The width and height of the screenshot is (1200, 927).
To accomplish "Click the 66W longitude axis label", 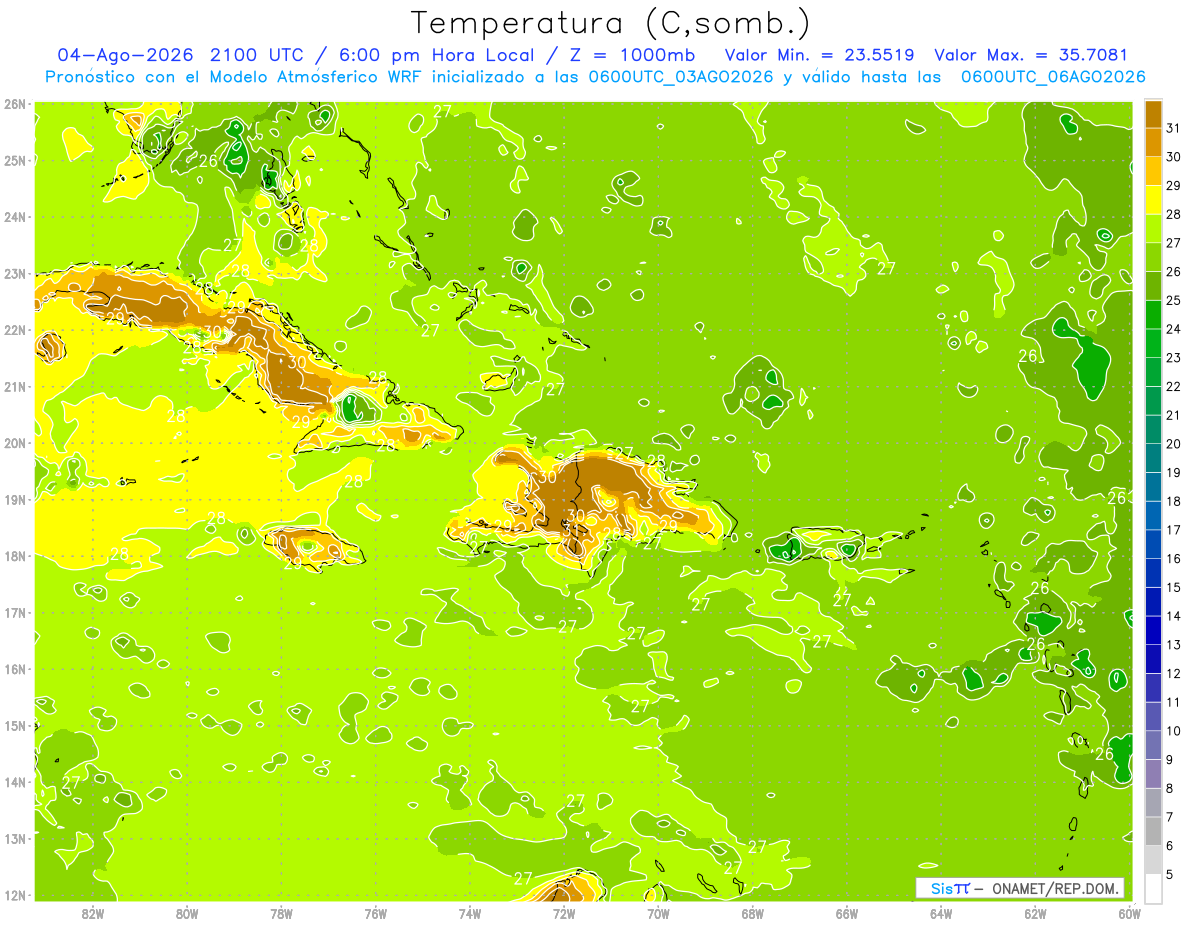I will [x=847, y=912].
